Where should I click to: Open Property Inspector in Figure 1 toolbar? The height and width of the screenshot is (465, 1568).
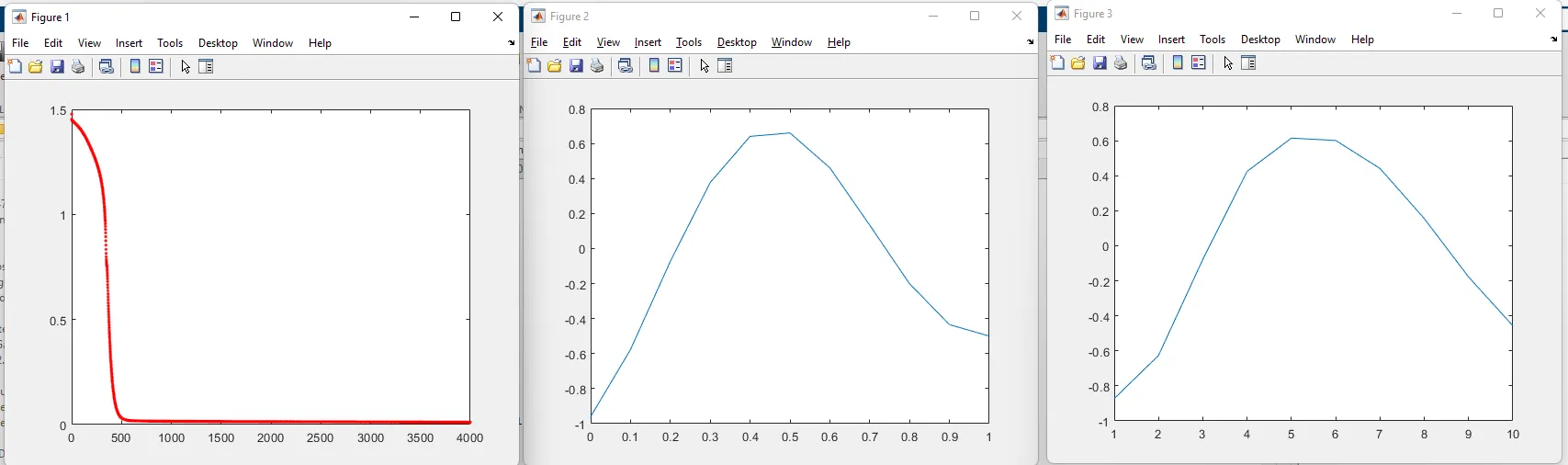(206, 67)
